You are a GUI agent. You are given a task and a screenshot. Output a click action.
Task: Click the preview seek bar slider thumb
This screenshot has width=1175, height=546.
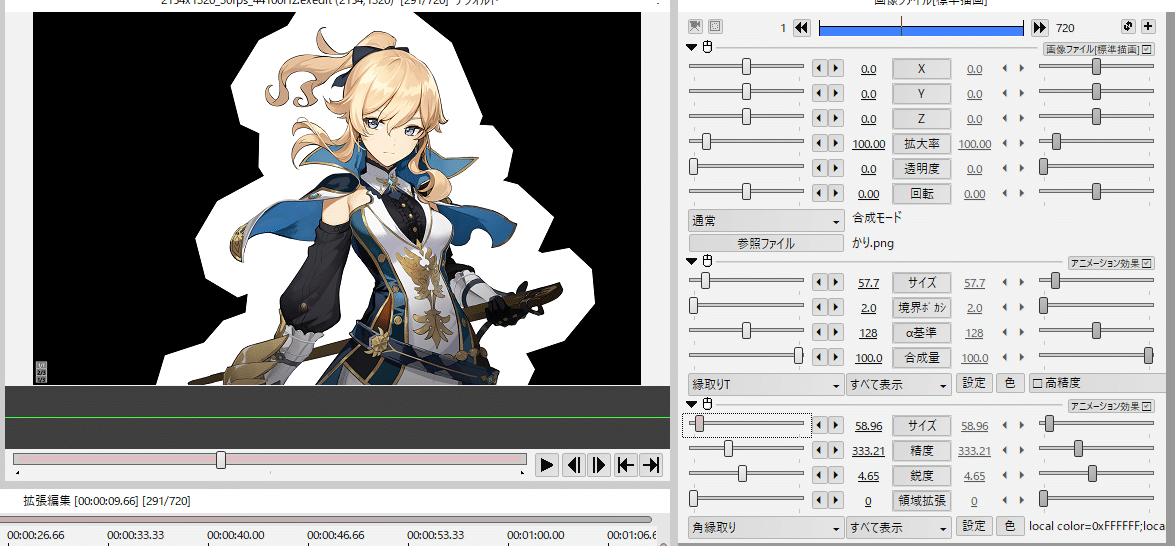tap(221, 460)
